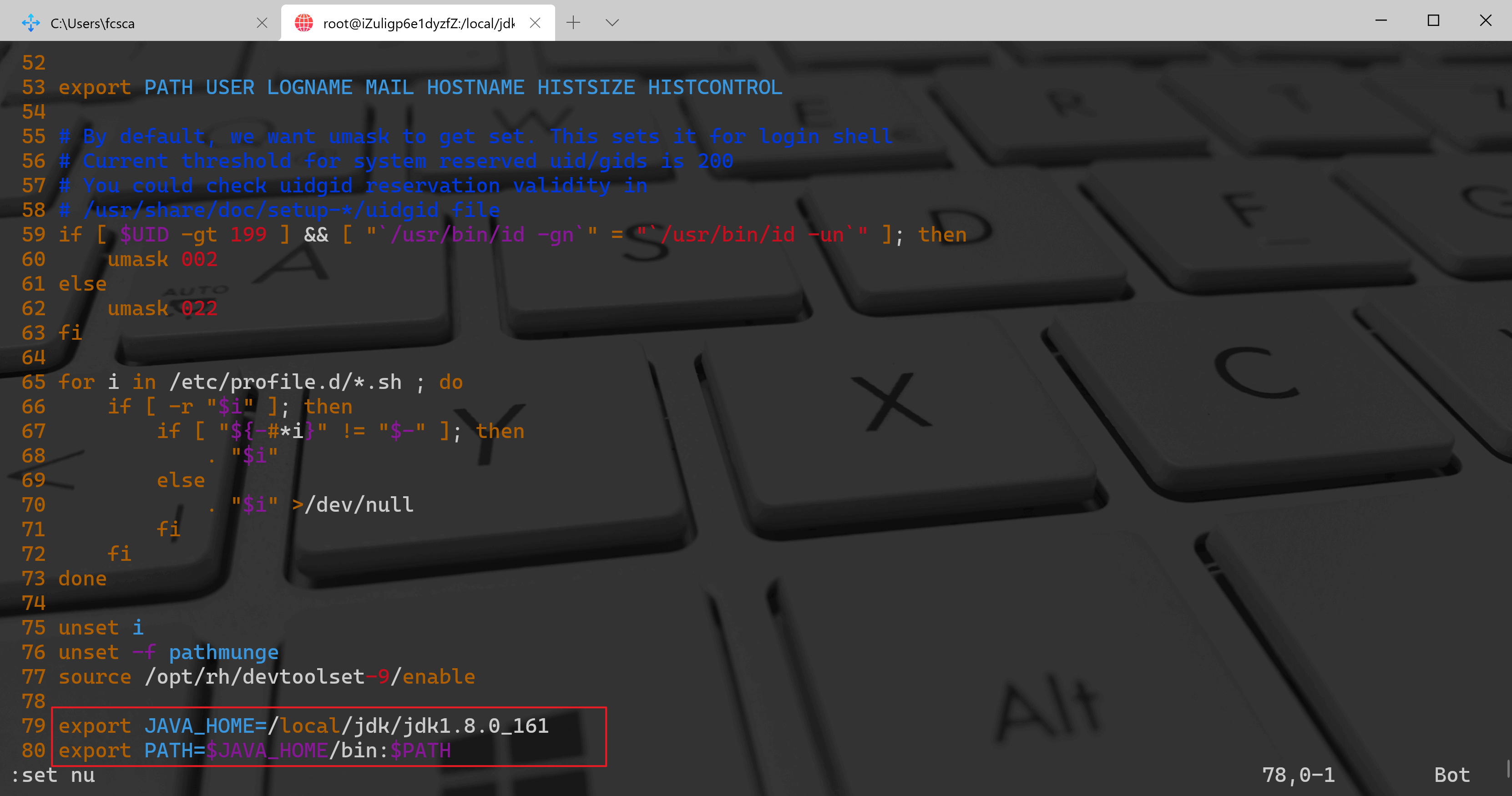The image size is (1512, 796).
Task: Close the root@iZuligp6e1dyzfZ tab
Action: coord(535,23)
